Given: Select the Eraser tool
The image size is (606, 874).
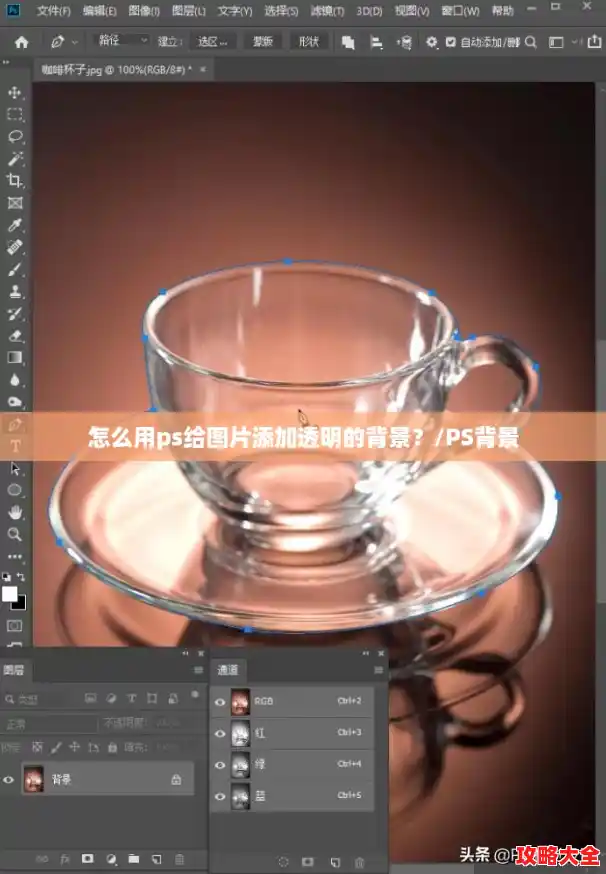Looking at the screenshot, I should click(15, 336).
